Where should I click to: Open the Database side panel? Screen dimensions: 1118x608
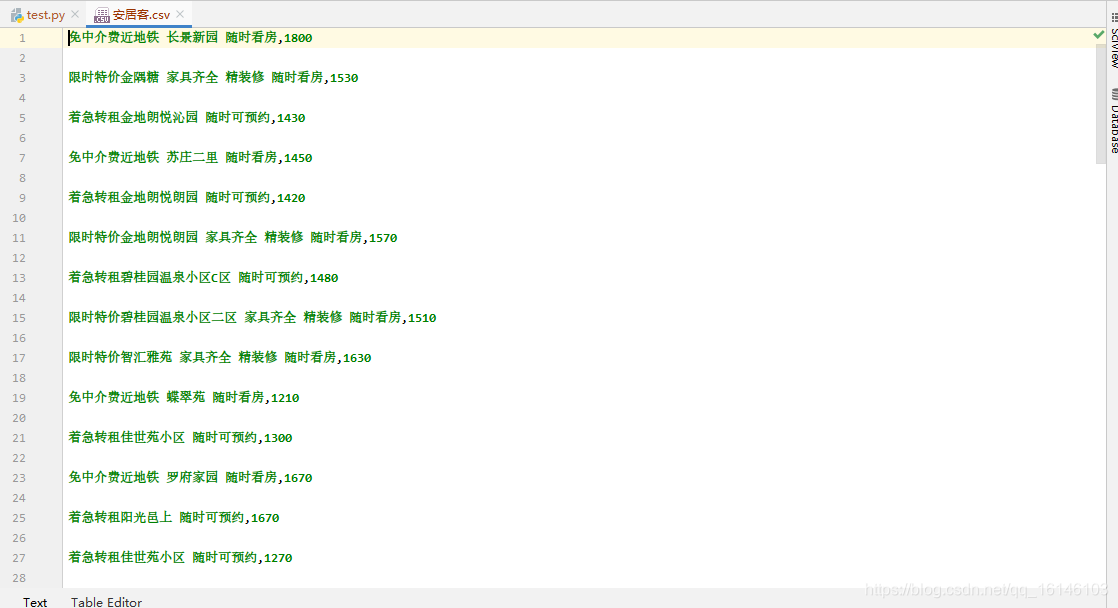click(x=1113, y=121)
